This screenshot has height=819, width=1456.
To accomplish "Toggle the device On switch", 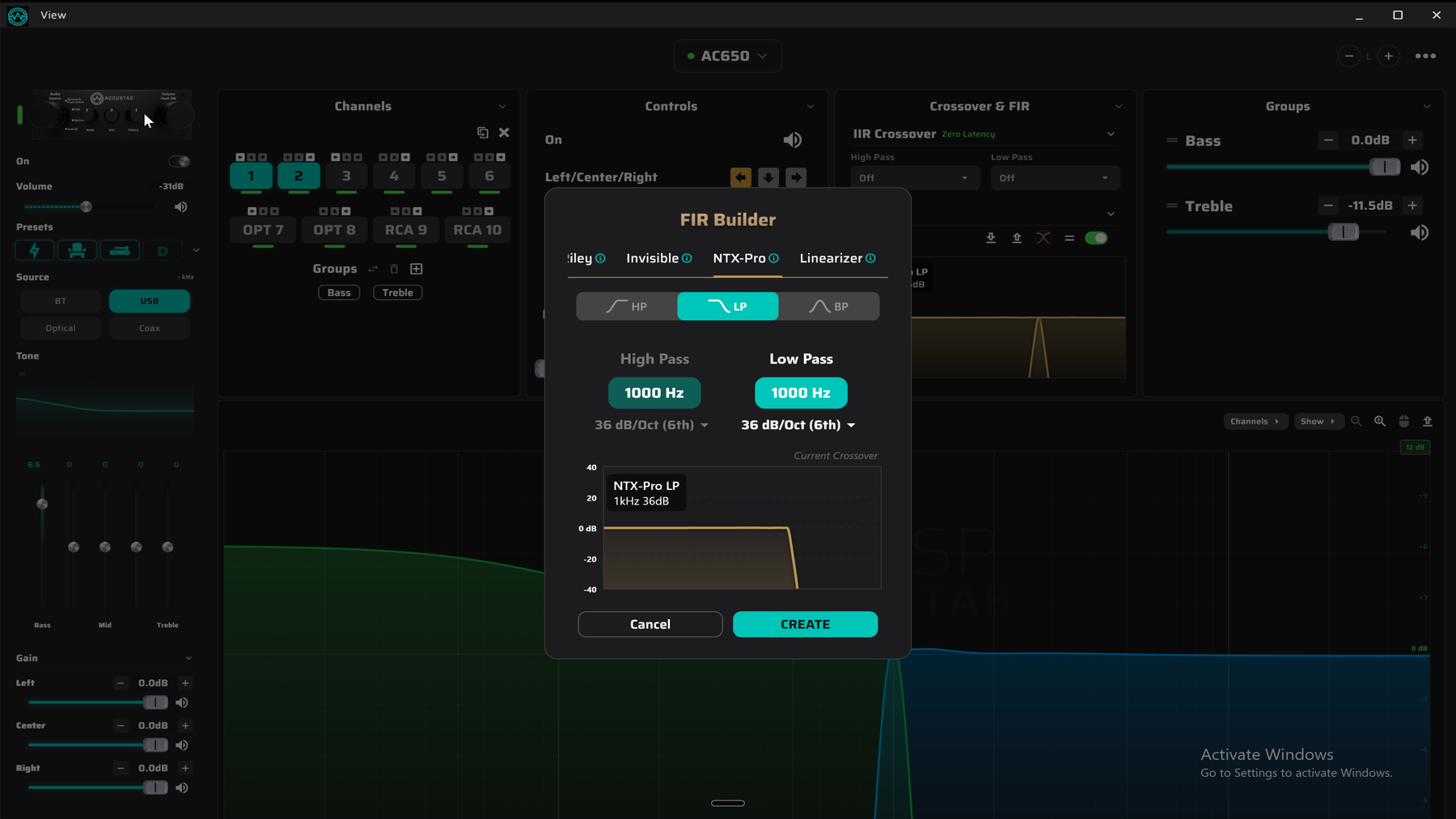I will [180, 162].
